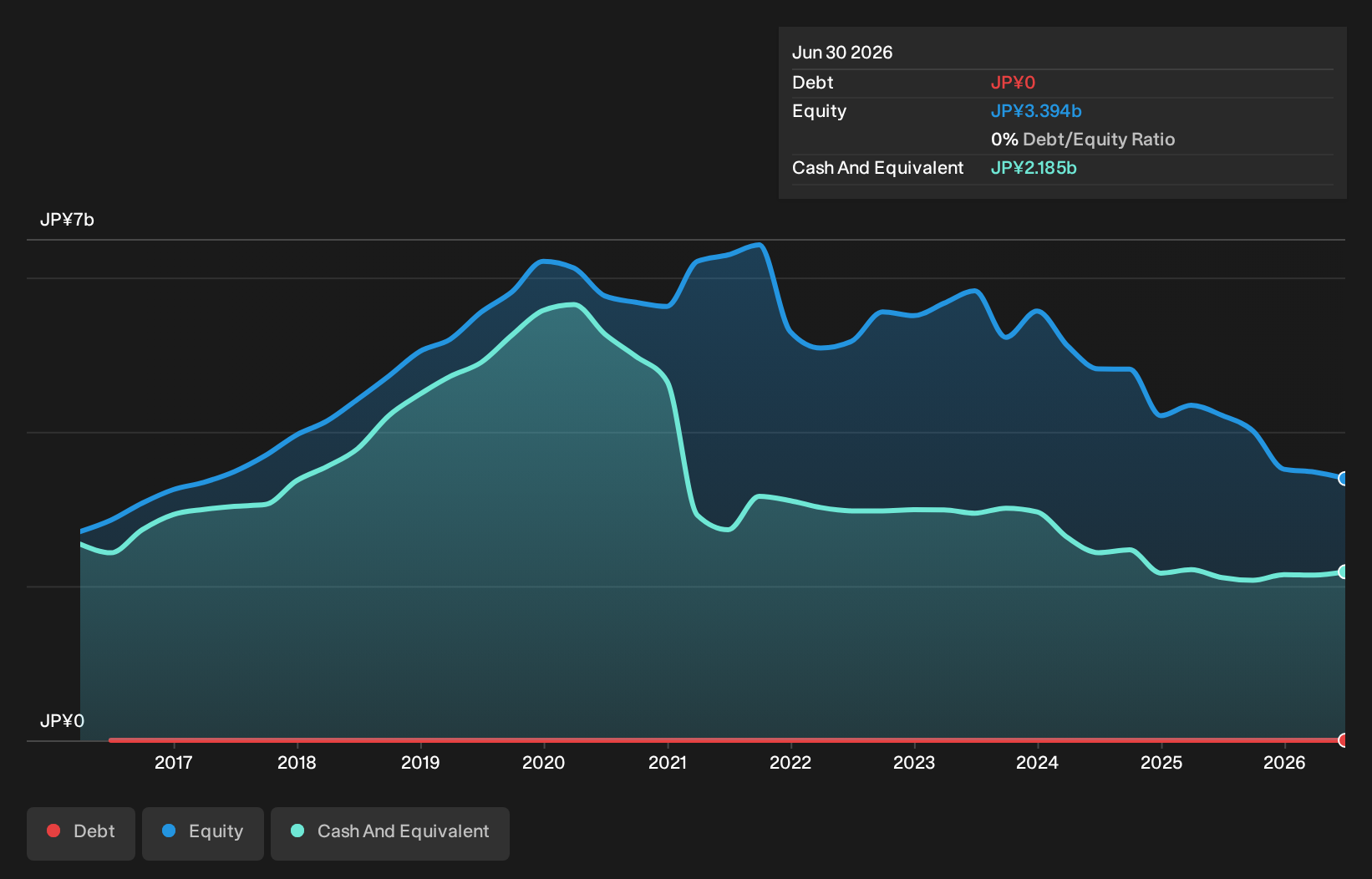
Task: Click the Debt row label in tooltip
Action: [x=813, y=83]
